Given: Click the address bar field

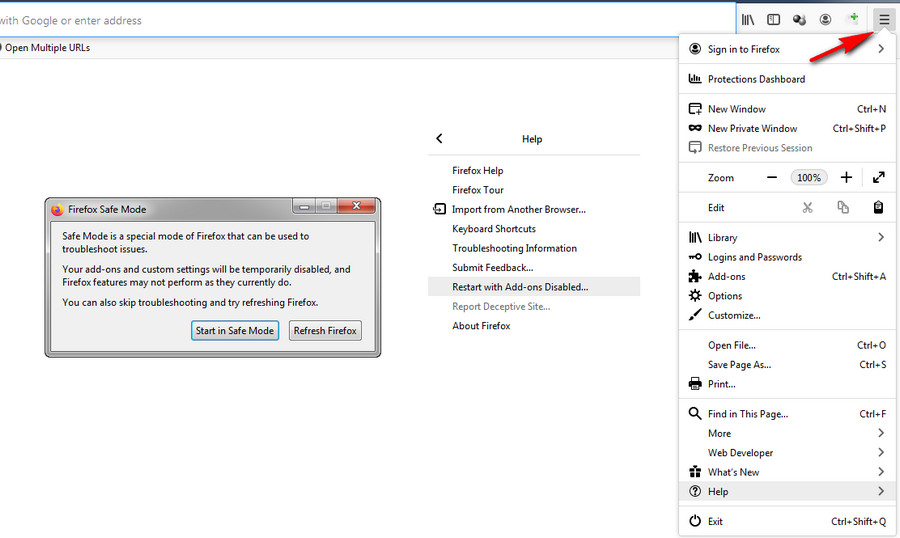Looking at the screenshot, I should (x=367, y=20).
